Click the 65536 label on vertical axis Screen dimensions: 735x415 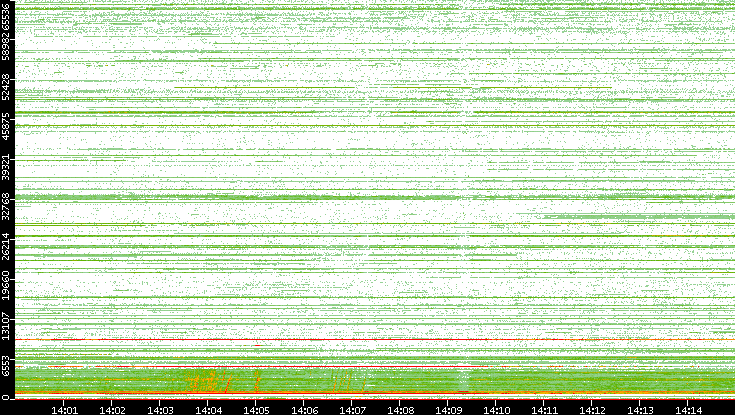pos(7,18)
